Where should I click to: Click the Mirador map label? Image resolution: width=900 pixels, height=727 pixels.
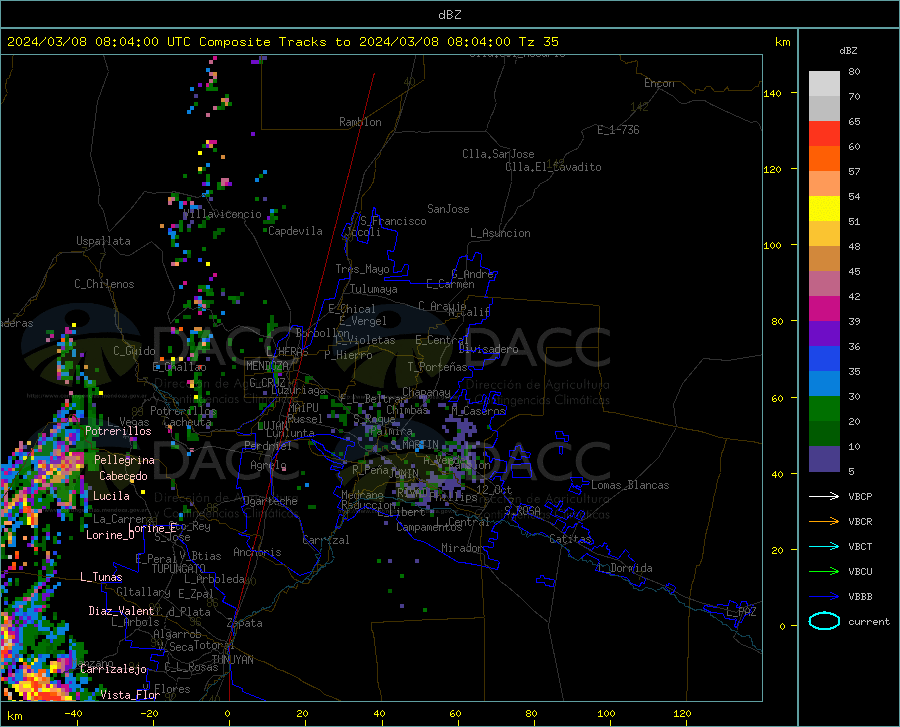pos(462,548)
